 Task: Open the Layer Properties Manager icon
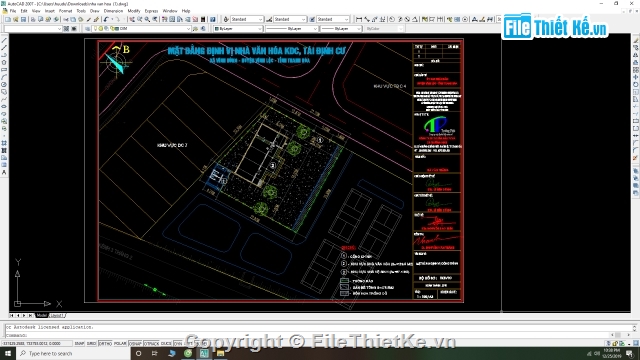[88, 29]
